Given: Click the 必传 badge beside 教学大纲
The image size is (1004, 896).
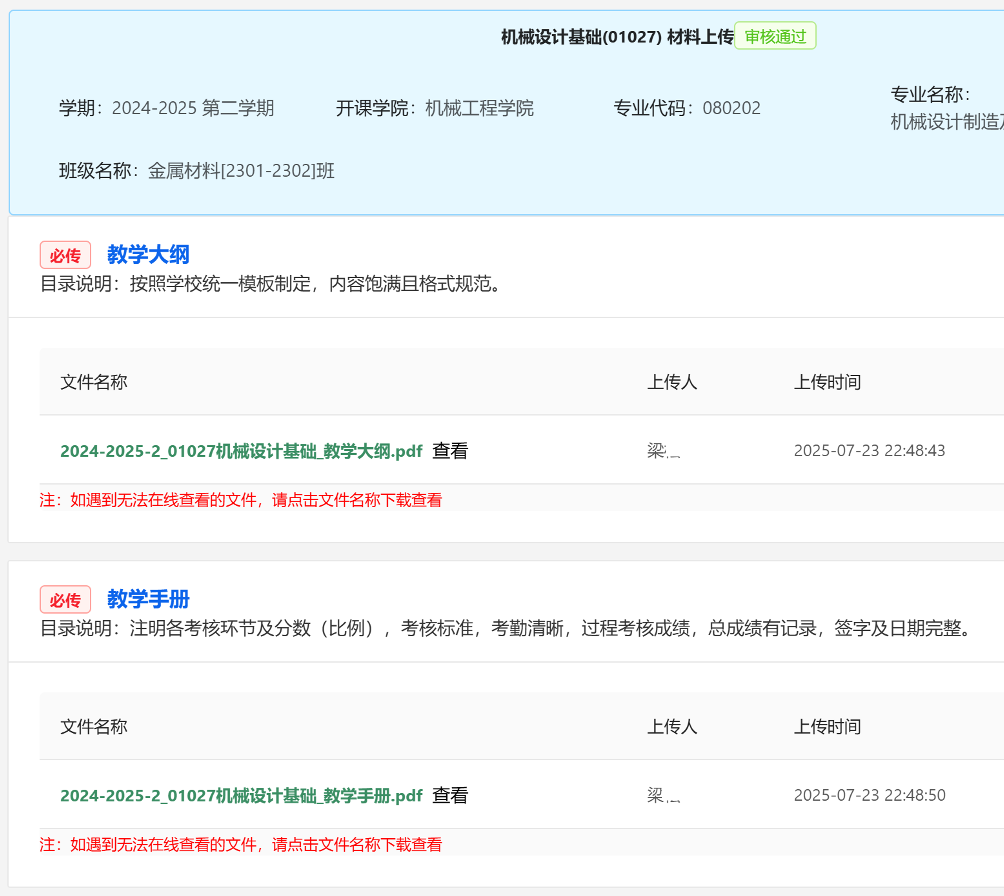Looking at the screenshot, I should pos(65,255).
